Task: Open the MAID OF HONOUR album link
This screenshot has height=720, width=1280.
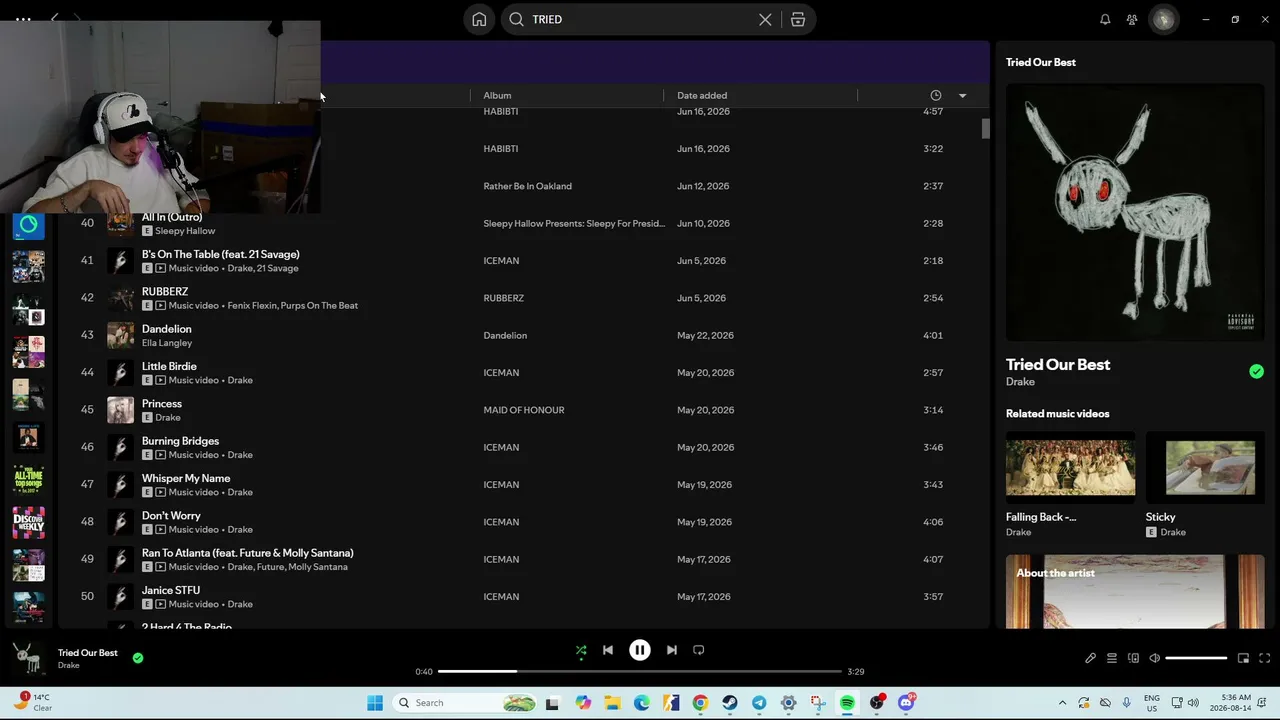Action: click(524, 410)
